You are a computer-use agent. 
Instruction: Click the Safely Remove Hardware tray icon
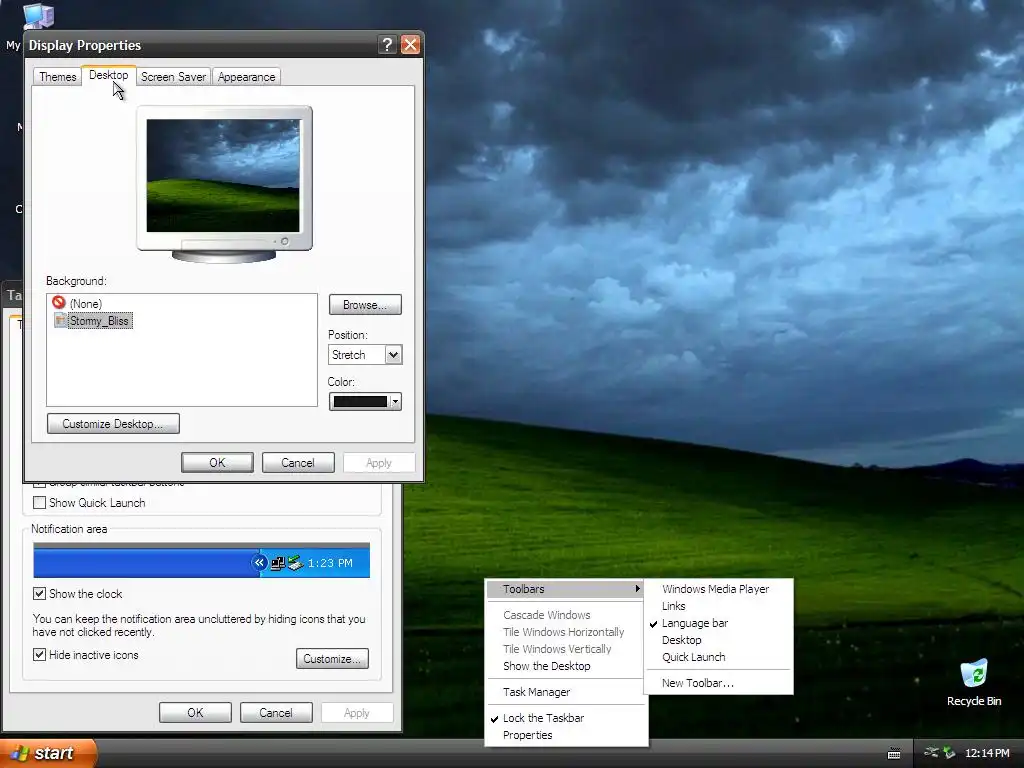[949, 753]
